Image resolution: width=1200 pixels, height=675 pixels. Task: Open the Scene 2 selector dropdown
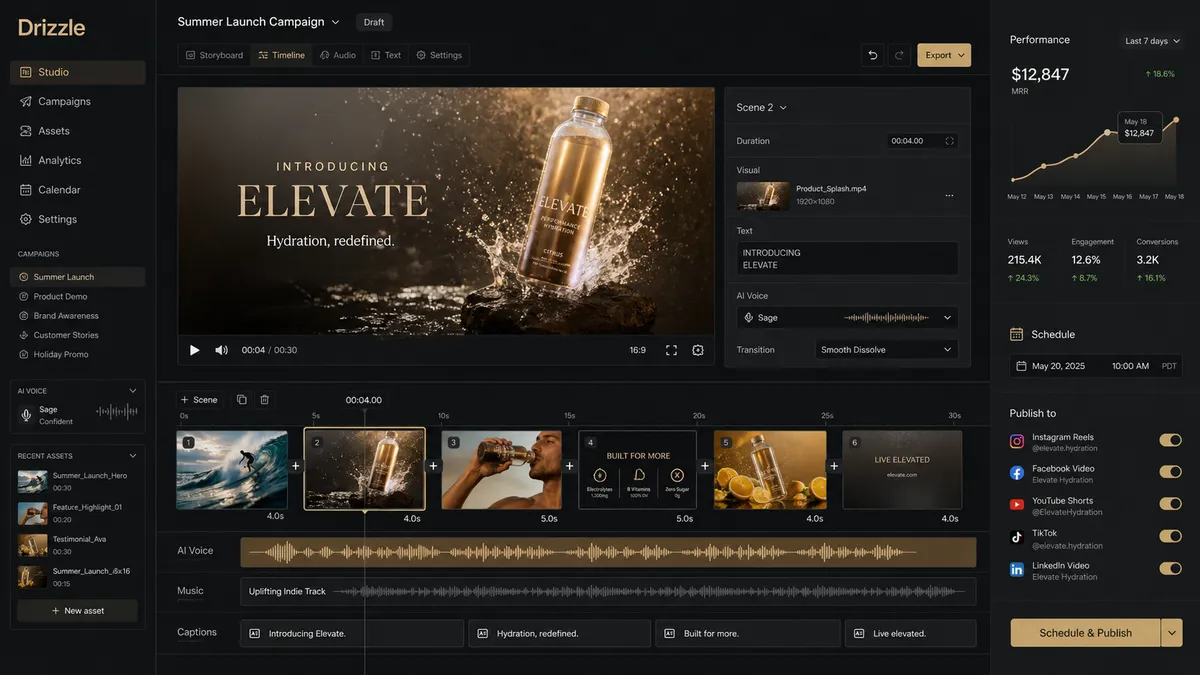(x=762, y=107)
